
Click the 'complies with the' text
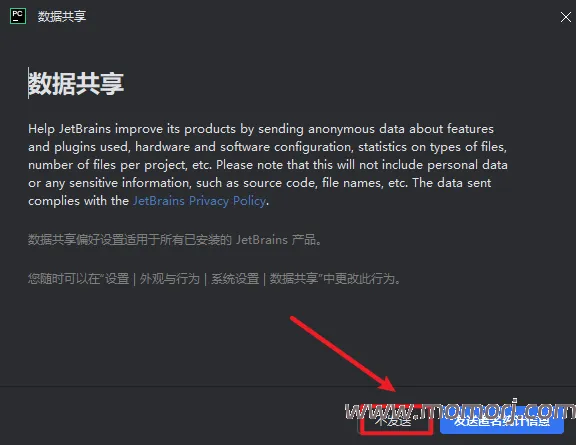click(x=78, y=201)
